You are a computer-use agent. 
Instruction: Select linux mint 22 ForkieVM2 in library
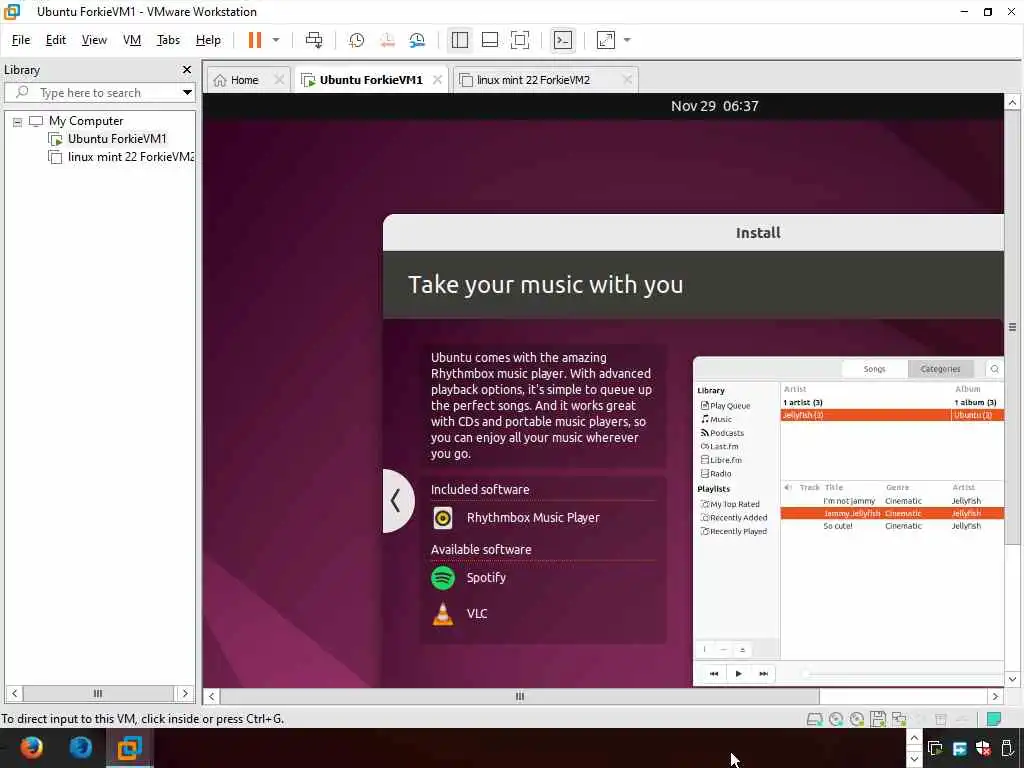131,157
